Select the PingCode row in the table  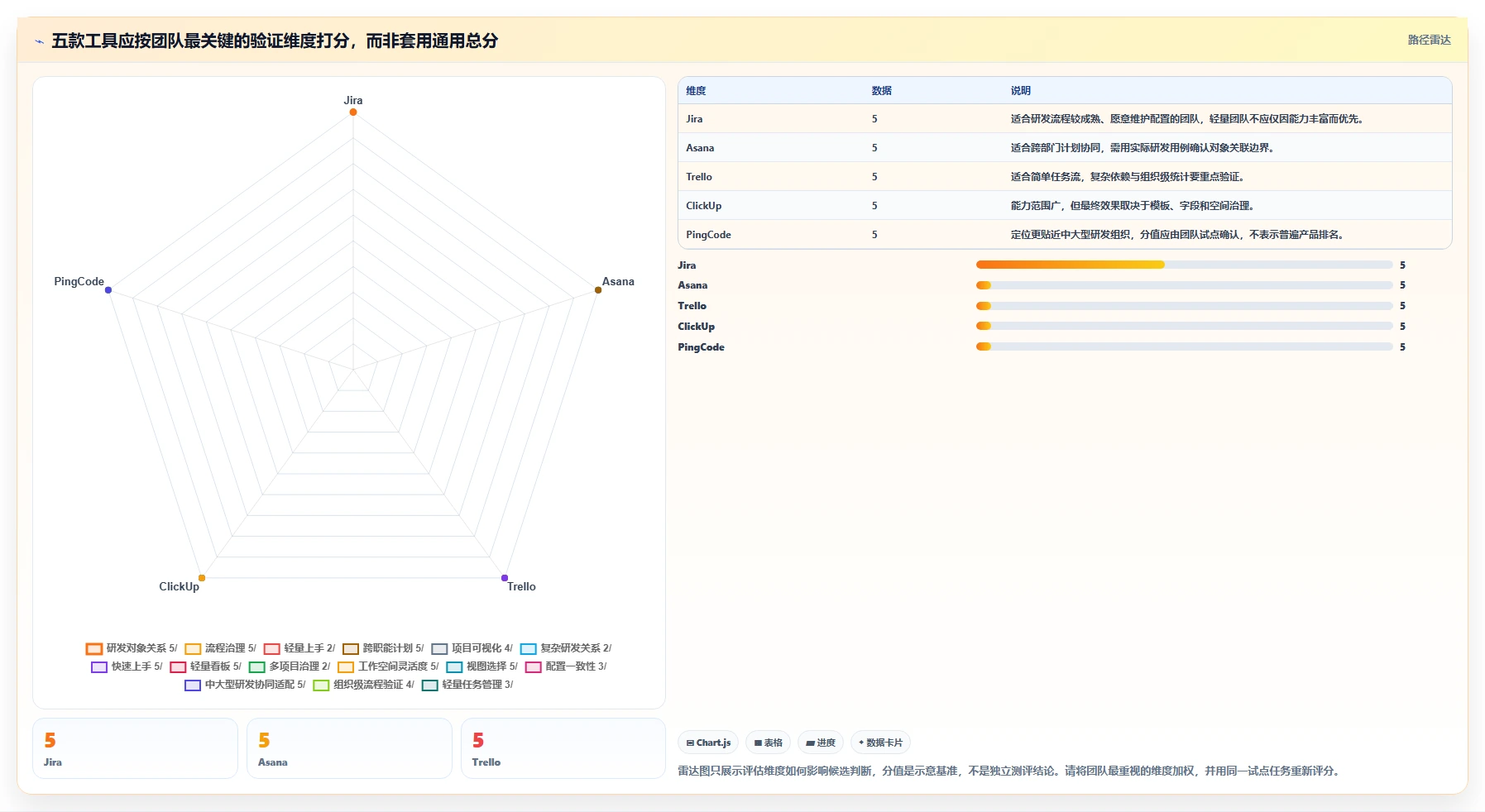point(1065,235)
